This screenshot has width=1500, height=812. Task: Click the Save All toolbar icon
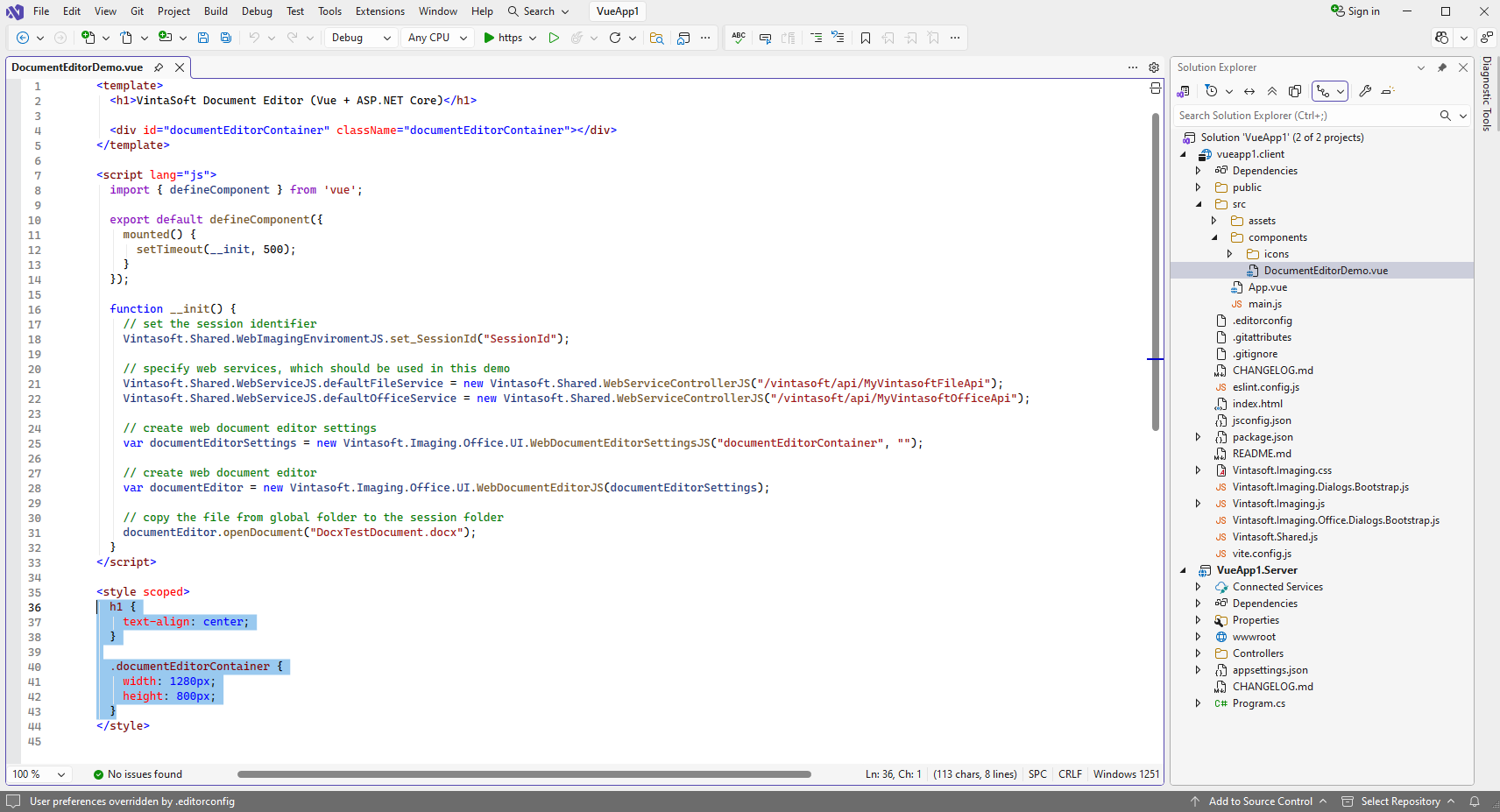click(x=226, y=38)
